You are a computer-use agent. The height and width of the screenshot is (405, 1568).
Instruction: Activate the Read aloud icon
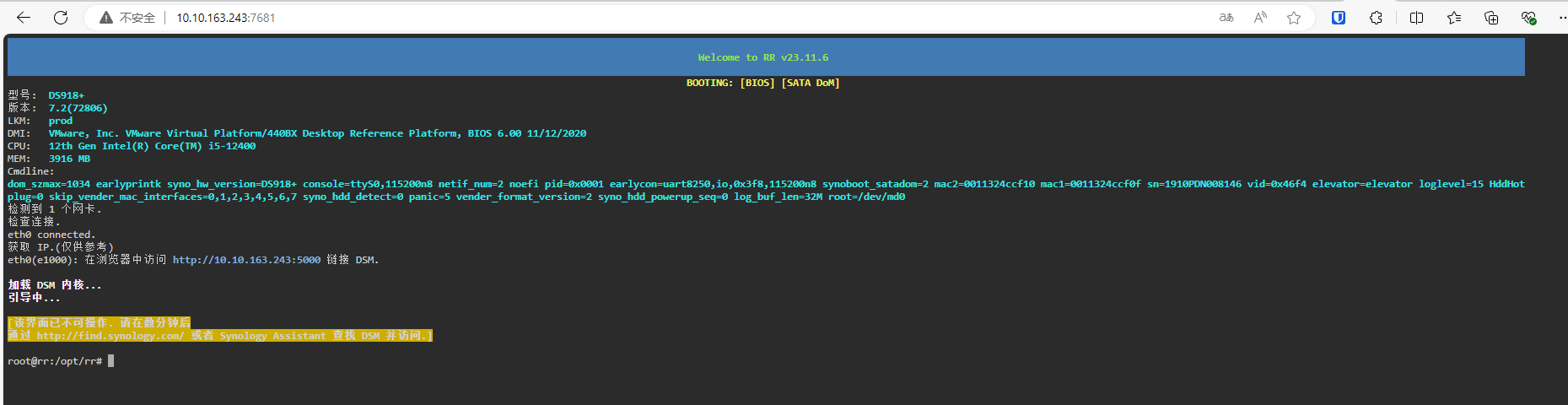click(1260, 18)
